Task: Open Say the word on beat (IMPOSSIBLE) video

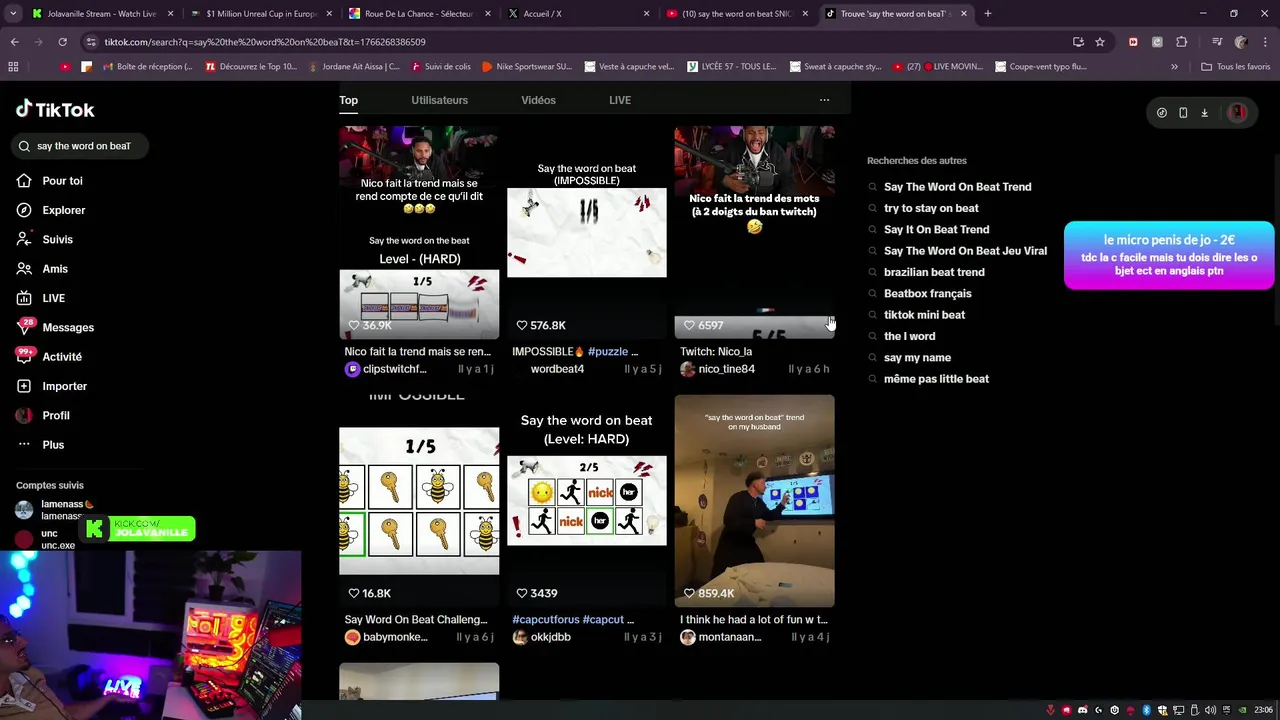Action: [x=587, y=232]
